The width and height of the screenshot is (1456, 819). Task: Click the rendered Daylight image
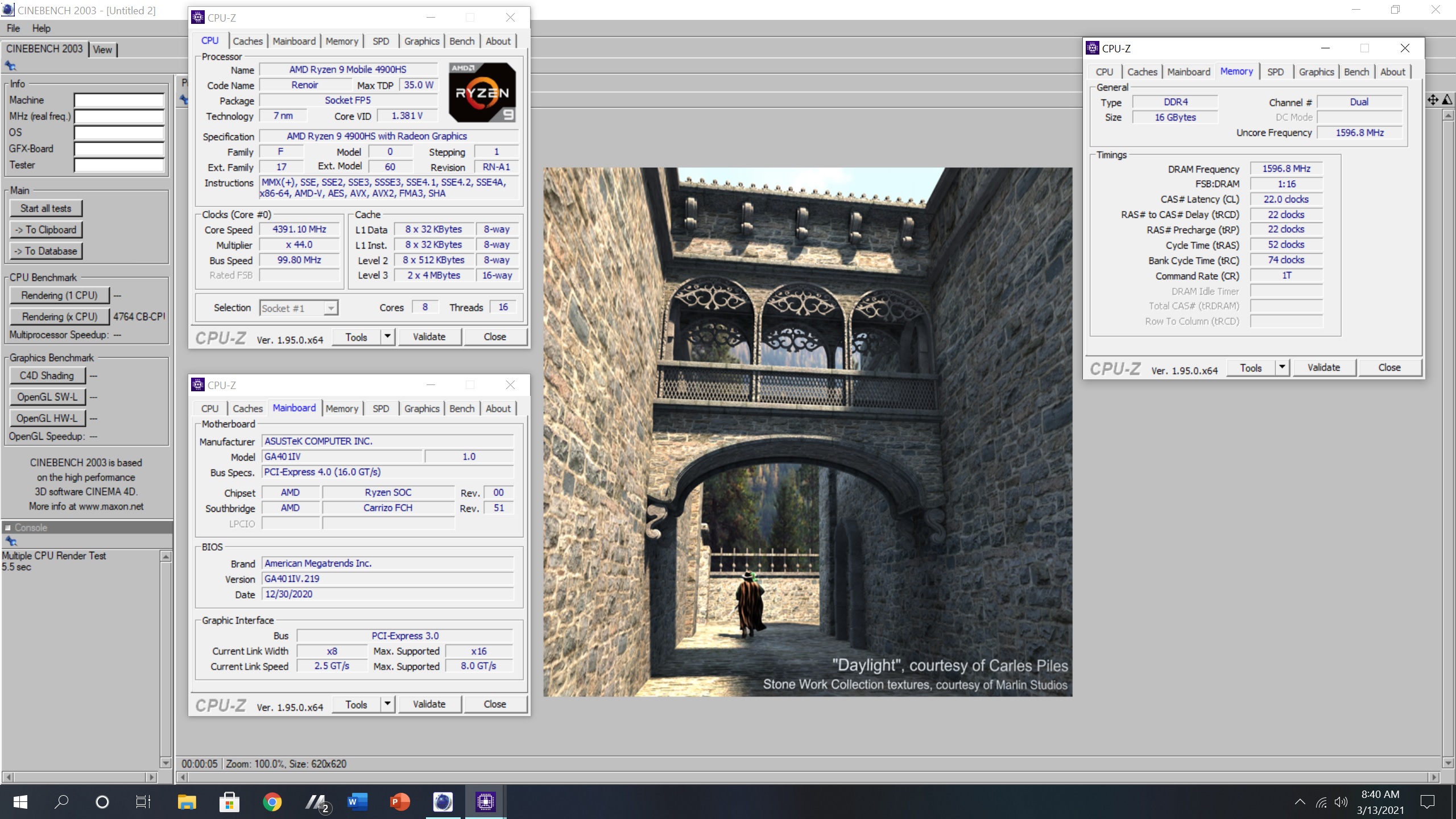coord(808,432)
